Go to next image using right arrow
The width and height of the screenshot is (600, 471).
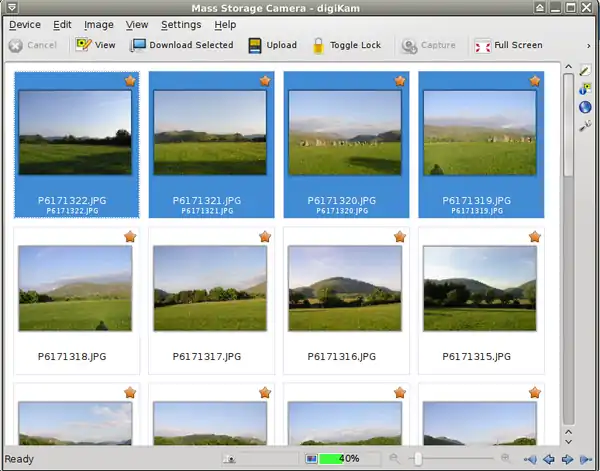click(567, 459)
